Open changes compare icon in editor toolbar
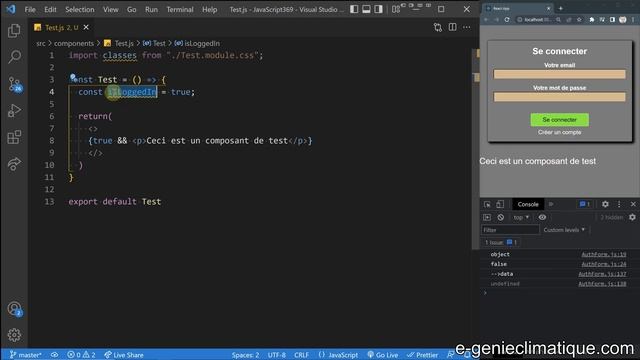This screenshot has height=360, width=640. pyautogui.click(x=438, y=27)
